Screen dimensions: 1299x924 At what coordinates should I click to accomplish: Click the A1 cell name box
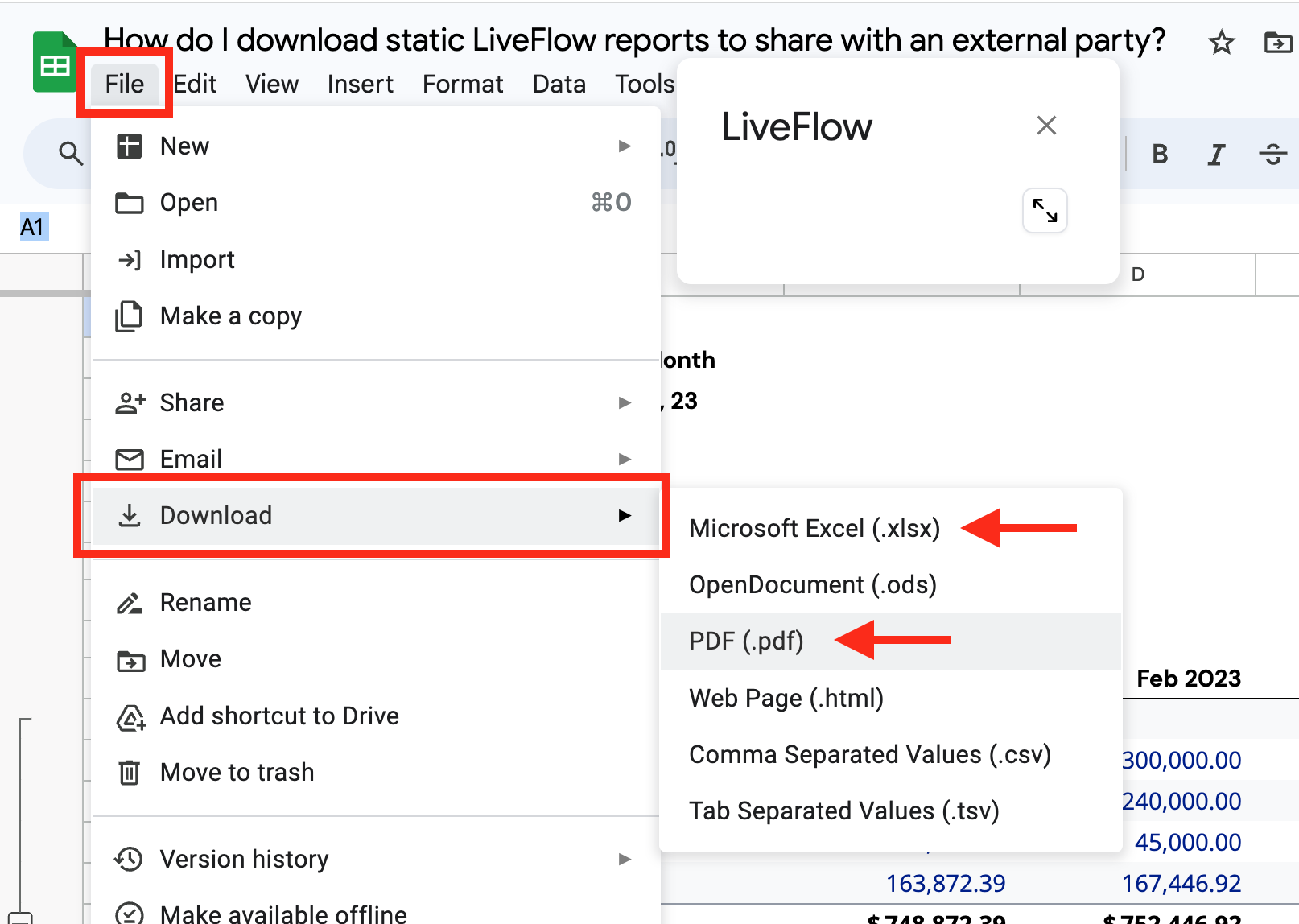[x=33, y=227]
